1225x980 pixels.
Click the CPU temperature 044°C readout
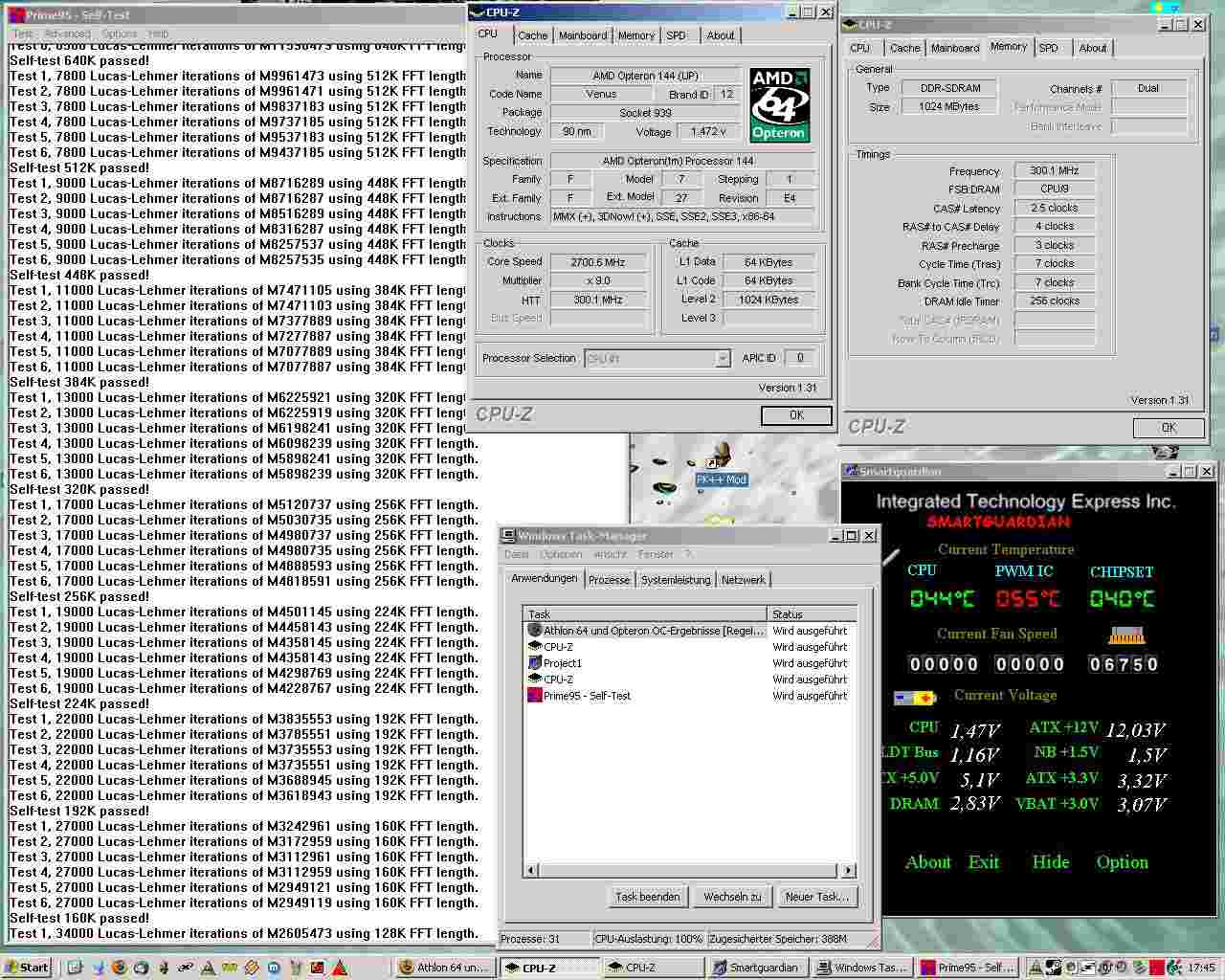(x=942, y=599)
